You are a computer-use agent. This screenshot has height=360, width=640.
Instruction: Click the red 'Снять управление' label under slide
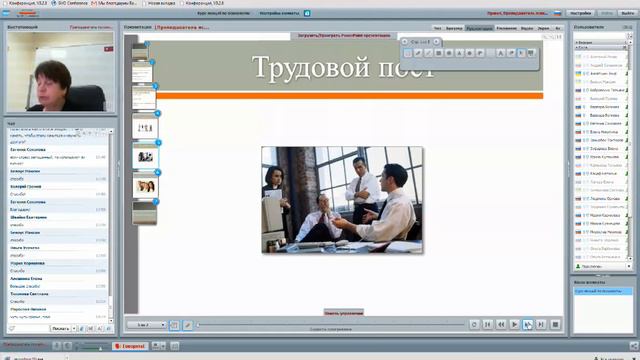click(x=344, y=313)
